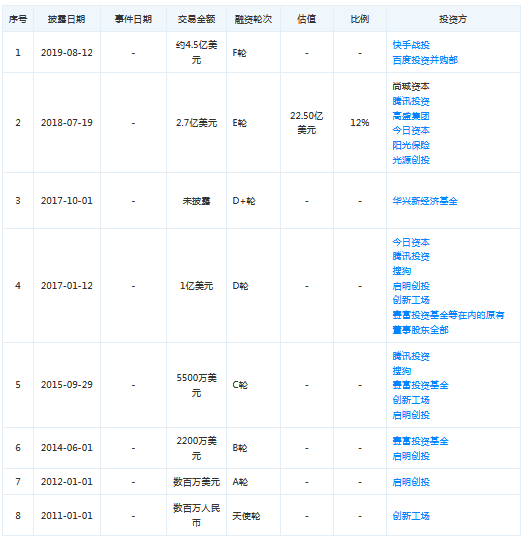This screenshot has width=521, height=536.
Task: Select the date 2014-06-01
Action: pyautogui.click(x=67, y=448)
